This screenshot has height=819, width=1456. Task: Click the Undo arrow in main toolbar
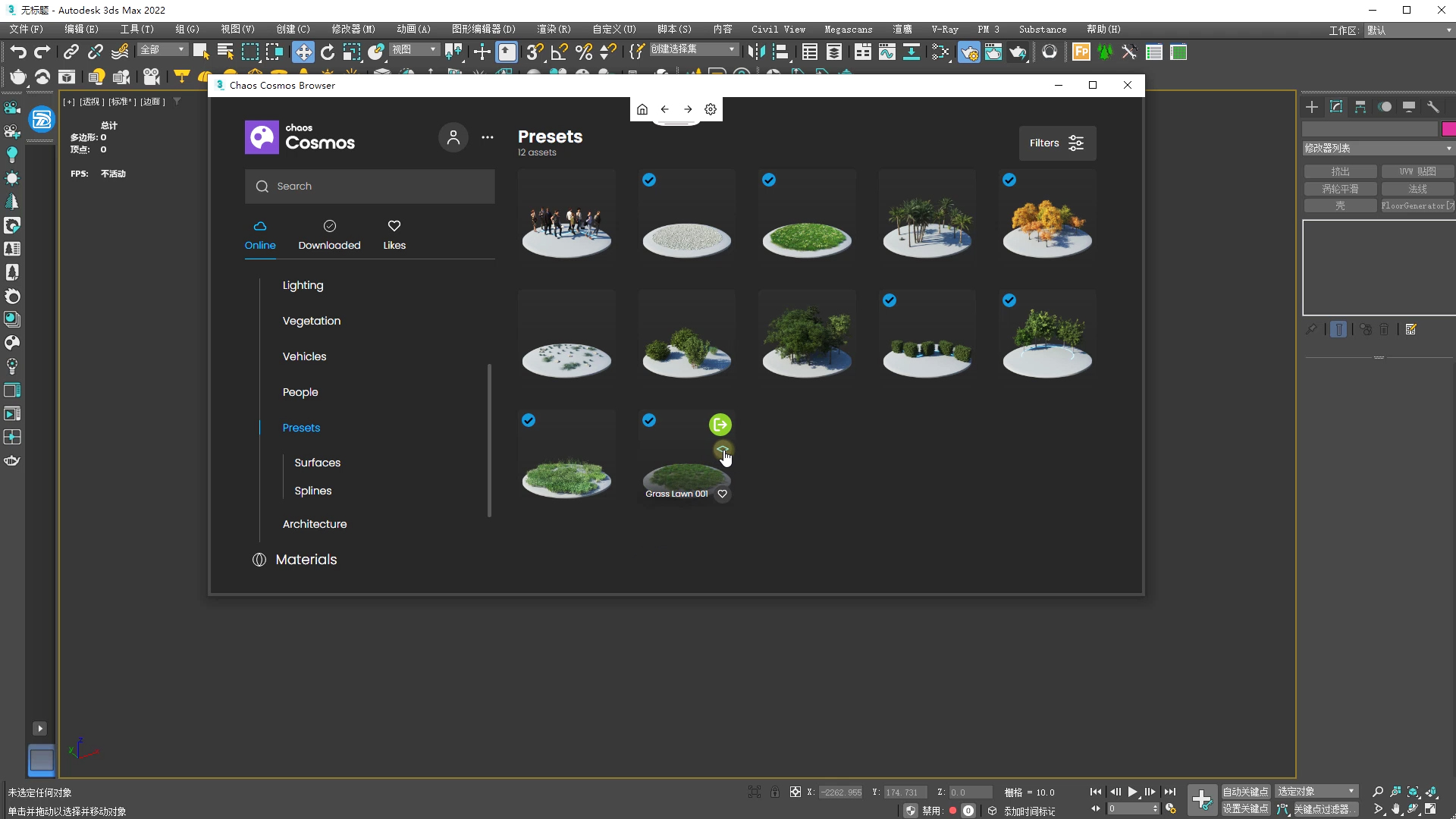click(x=18, y=52)
